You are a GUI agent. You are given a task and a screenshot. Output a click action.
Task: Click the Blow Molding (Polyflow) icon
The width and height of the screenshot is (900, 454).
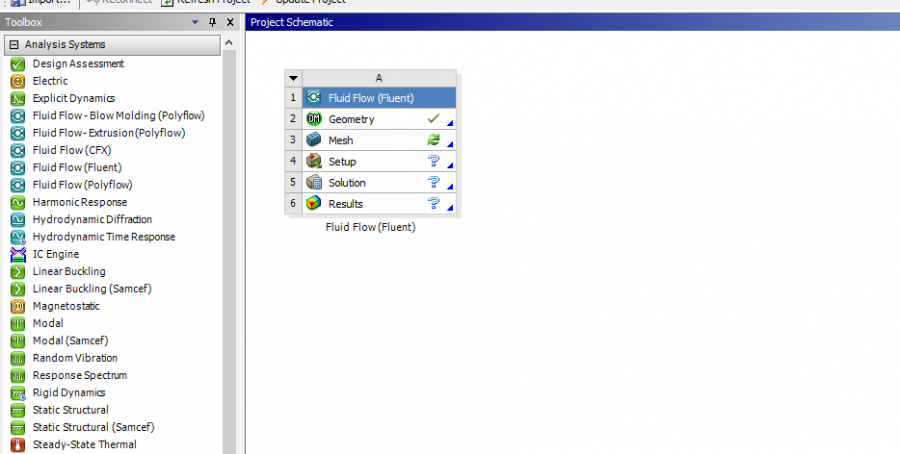click(18, 116)
